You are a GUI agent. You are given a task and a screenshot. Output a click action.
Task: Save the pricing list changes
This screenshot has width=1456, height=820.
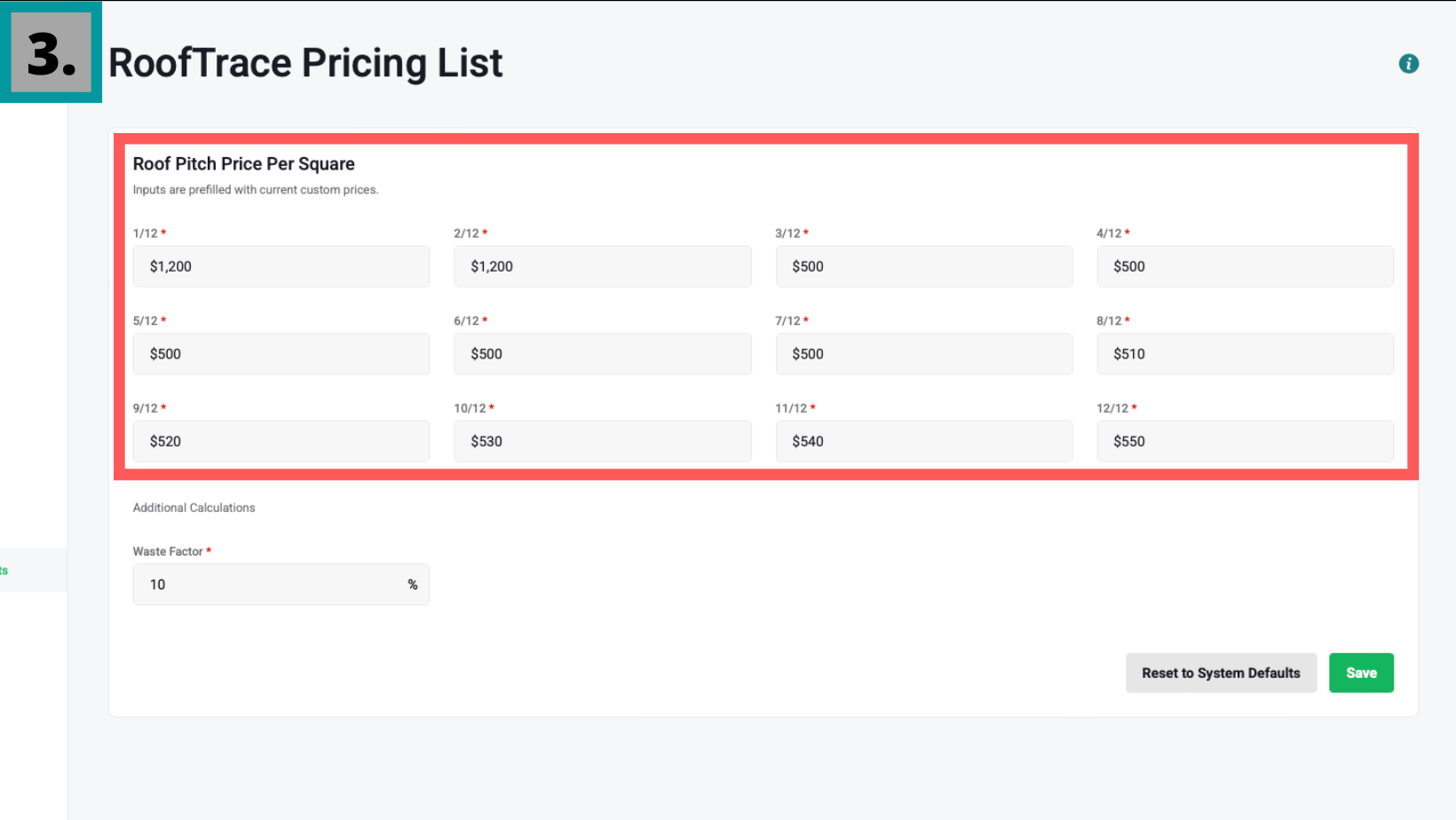[1360, 673]
